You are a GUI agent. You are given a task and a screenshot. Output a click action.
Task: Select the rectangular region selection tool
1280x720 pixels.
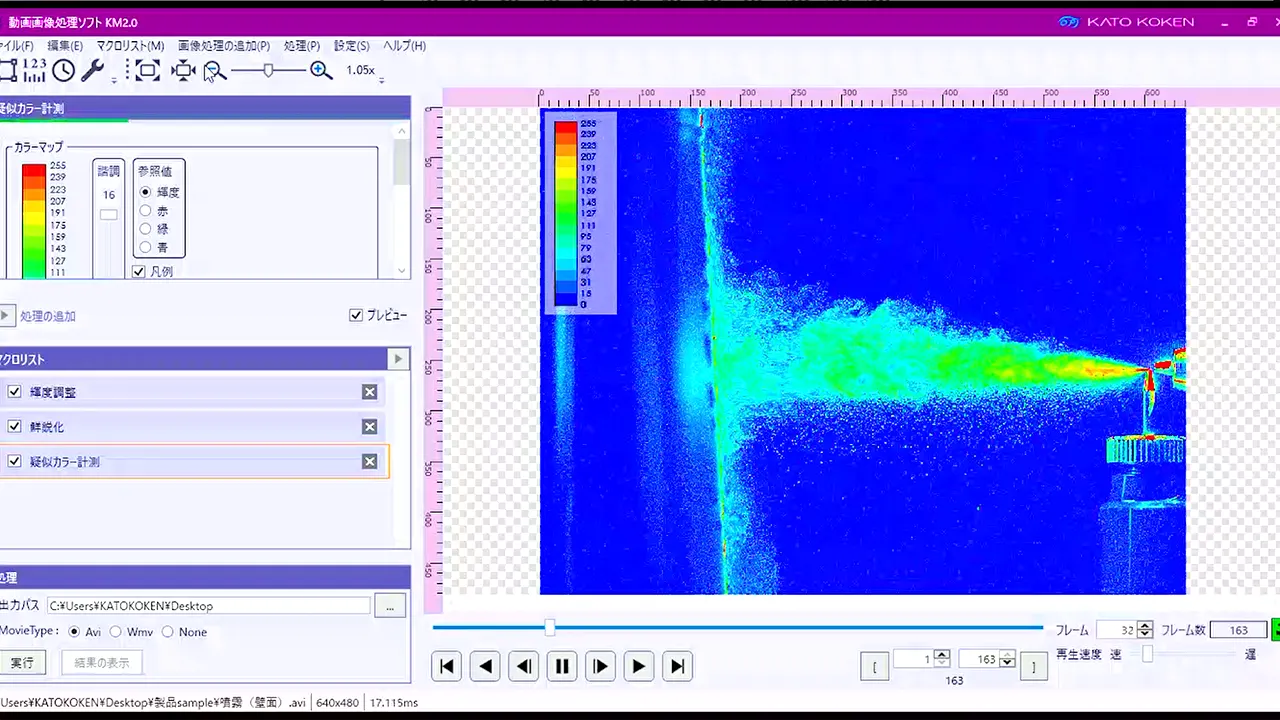8,70
